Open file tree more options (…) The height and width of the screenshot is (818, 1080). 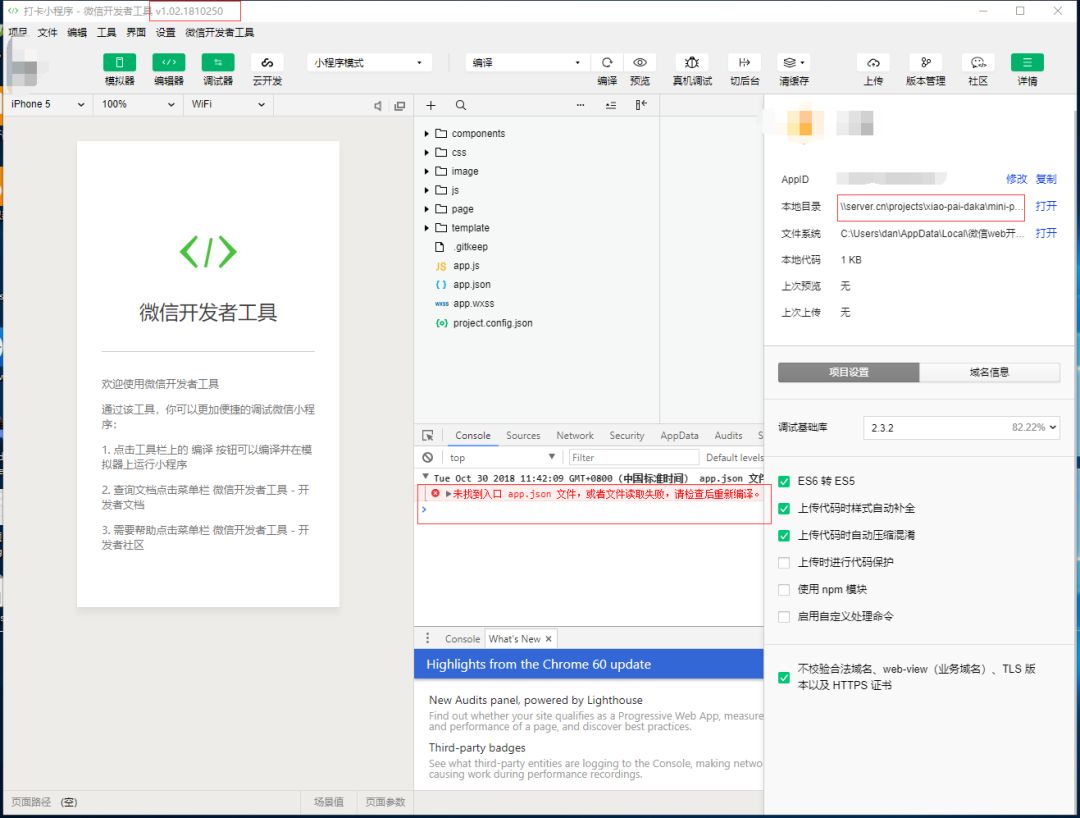pyautogui.click(x=581, y=105)
